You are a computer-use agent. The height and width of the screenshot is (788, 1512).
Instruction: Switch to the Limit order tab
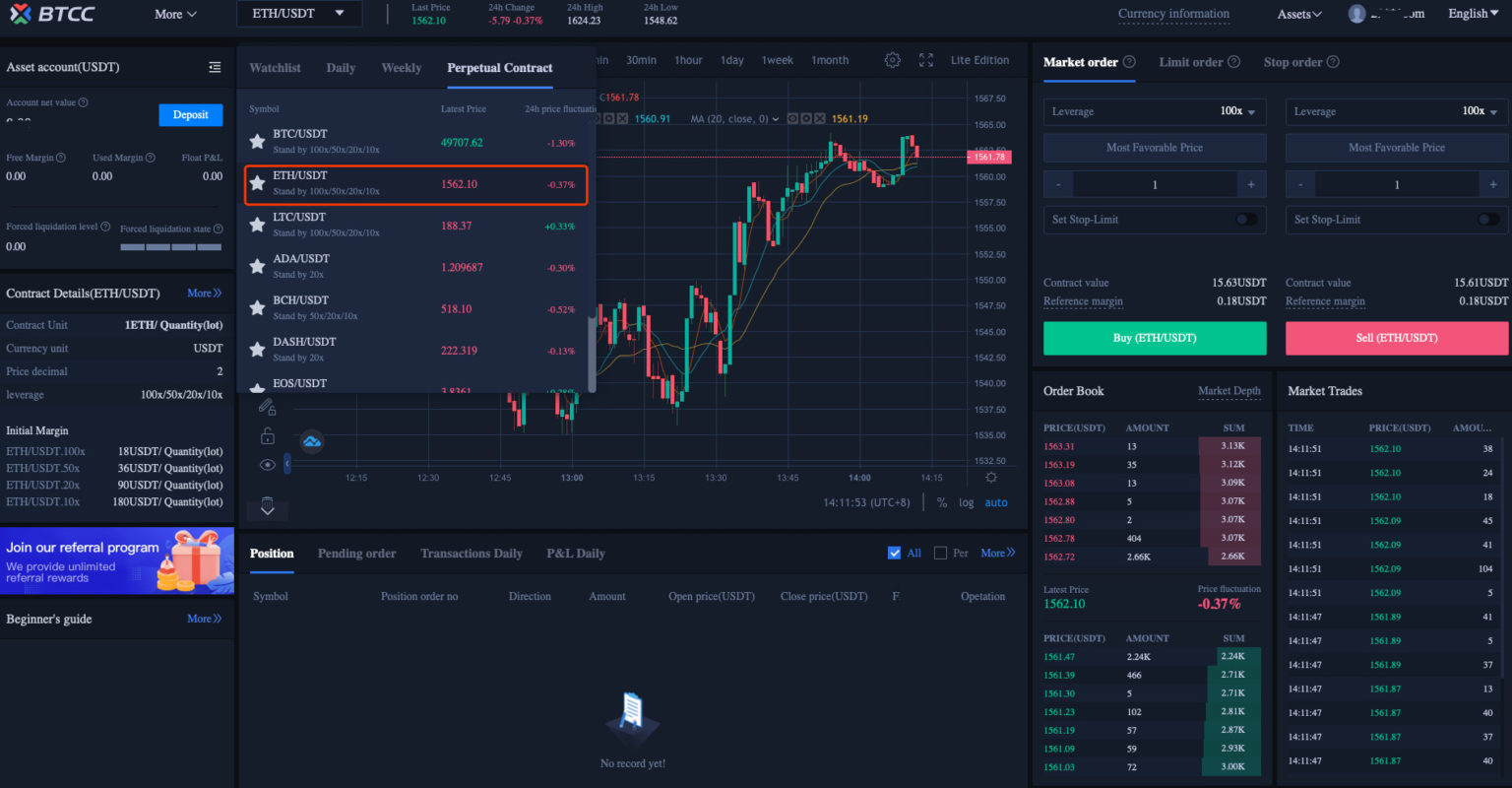(x=1192, y=61)
